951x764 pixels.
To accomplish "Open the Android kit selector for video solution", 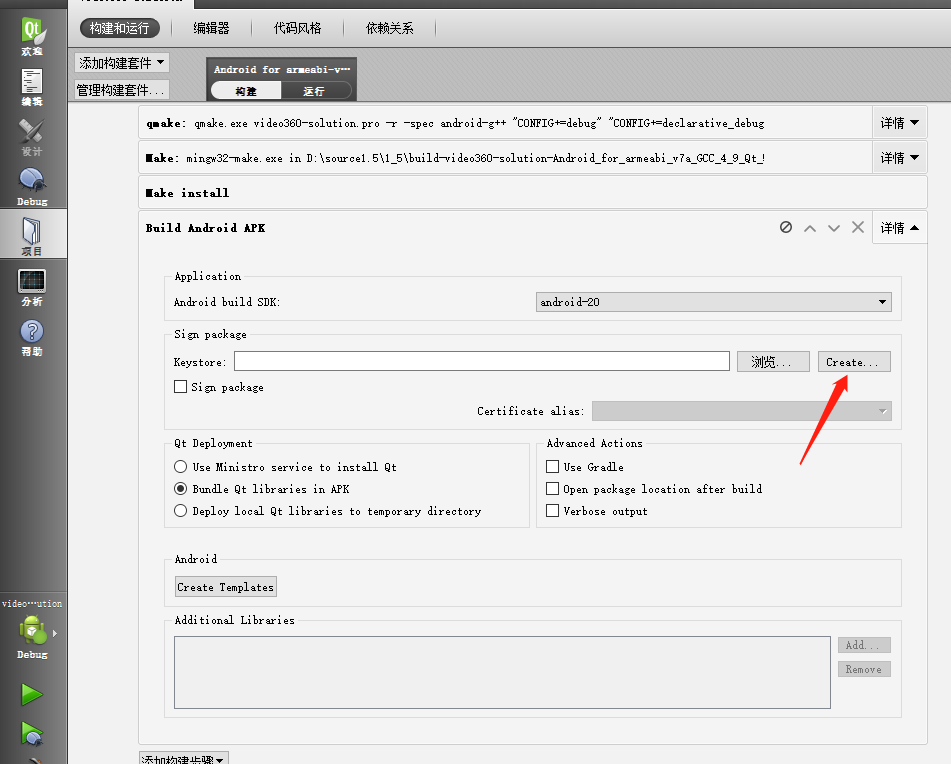I will (x=33, y=635).
